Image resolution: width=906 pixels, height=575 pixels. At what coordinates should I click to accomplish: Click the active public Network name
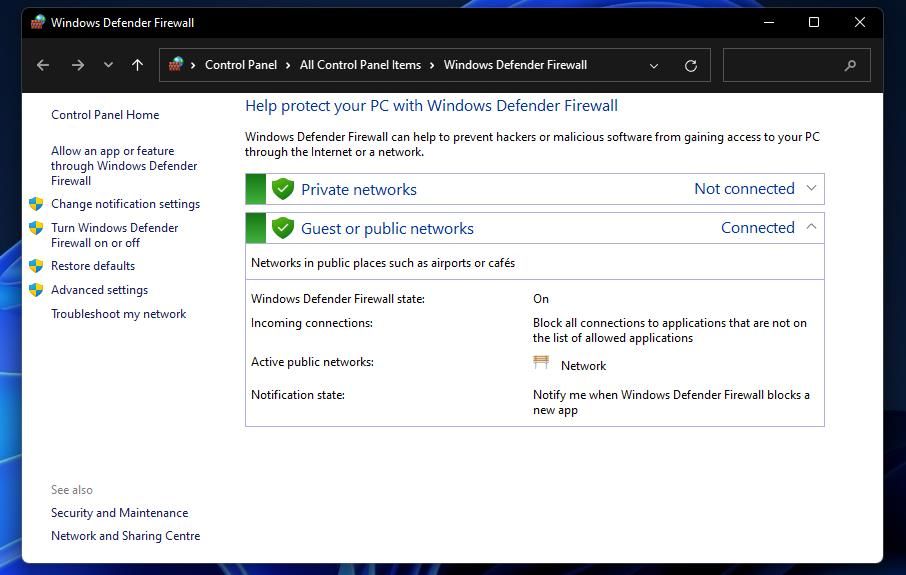coord(583,366)
